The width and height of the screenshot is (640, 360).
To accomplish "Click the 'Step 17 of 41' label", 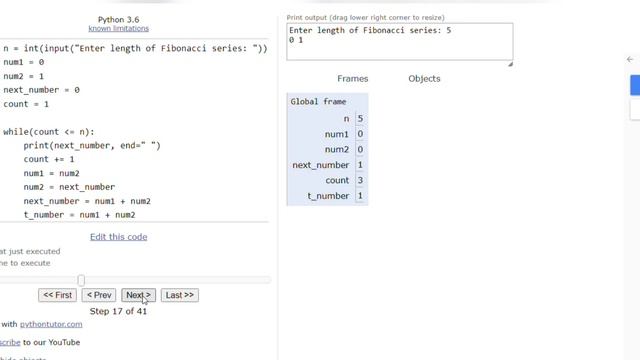I will 118,311.
